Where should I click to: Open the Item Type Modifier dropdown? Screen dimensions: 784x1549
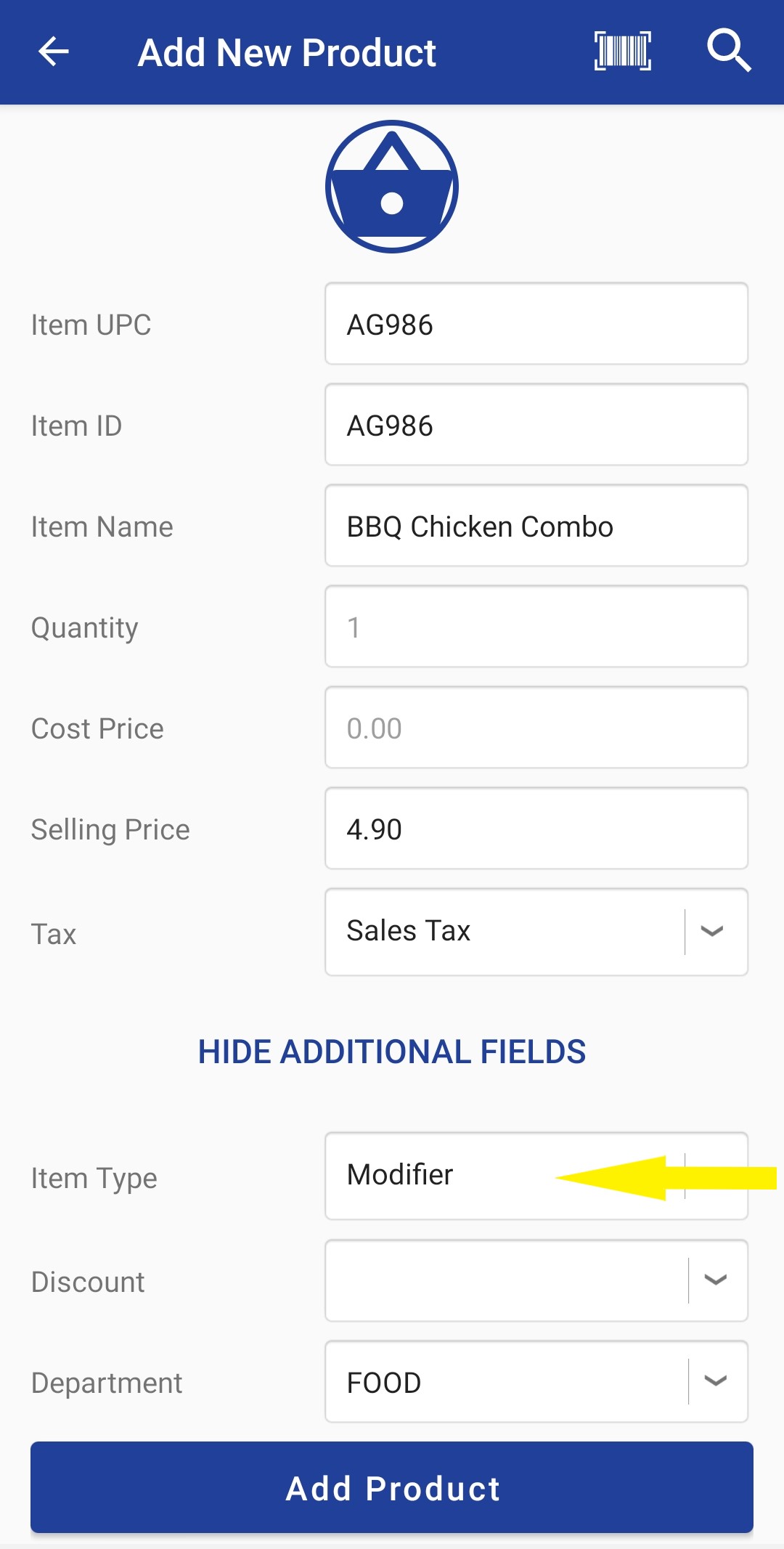(536, 1176)
